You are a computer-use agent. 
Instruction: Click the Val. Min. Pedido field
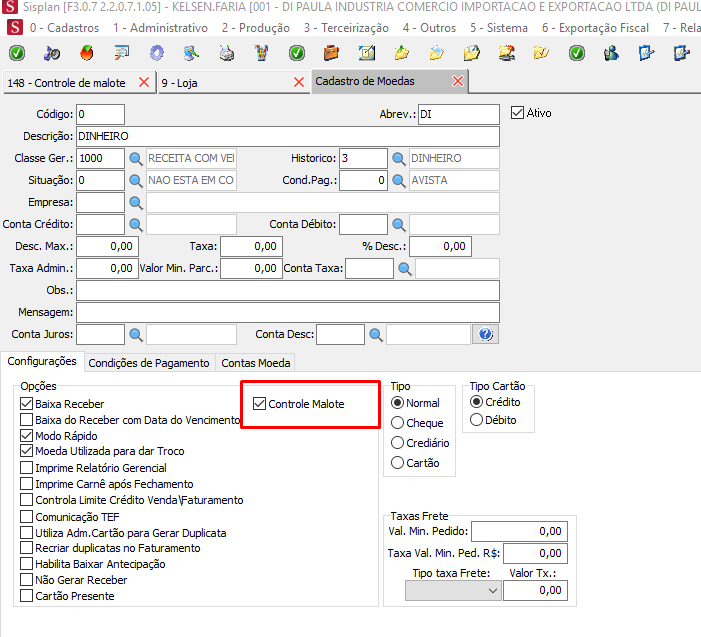519,532
